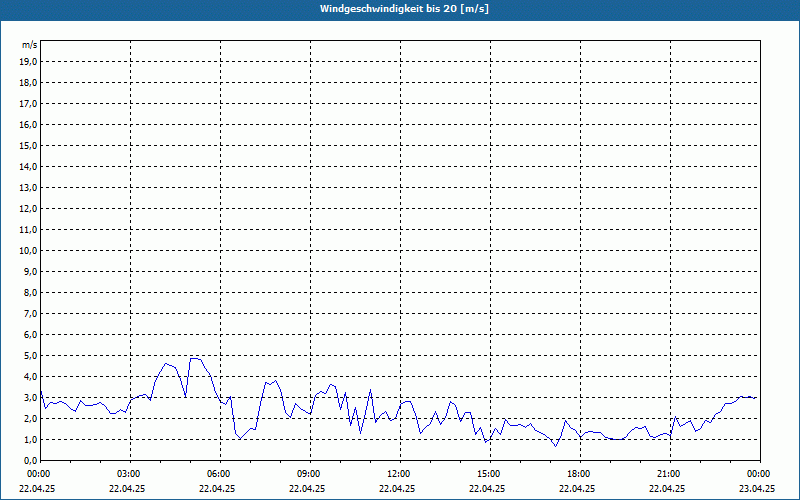Image resolution: width=800 pixels, height=500 pixels.
Task: Click the wind speed minimum after 17:00
Action: point(556,446)
